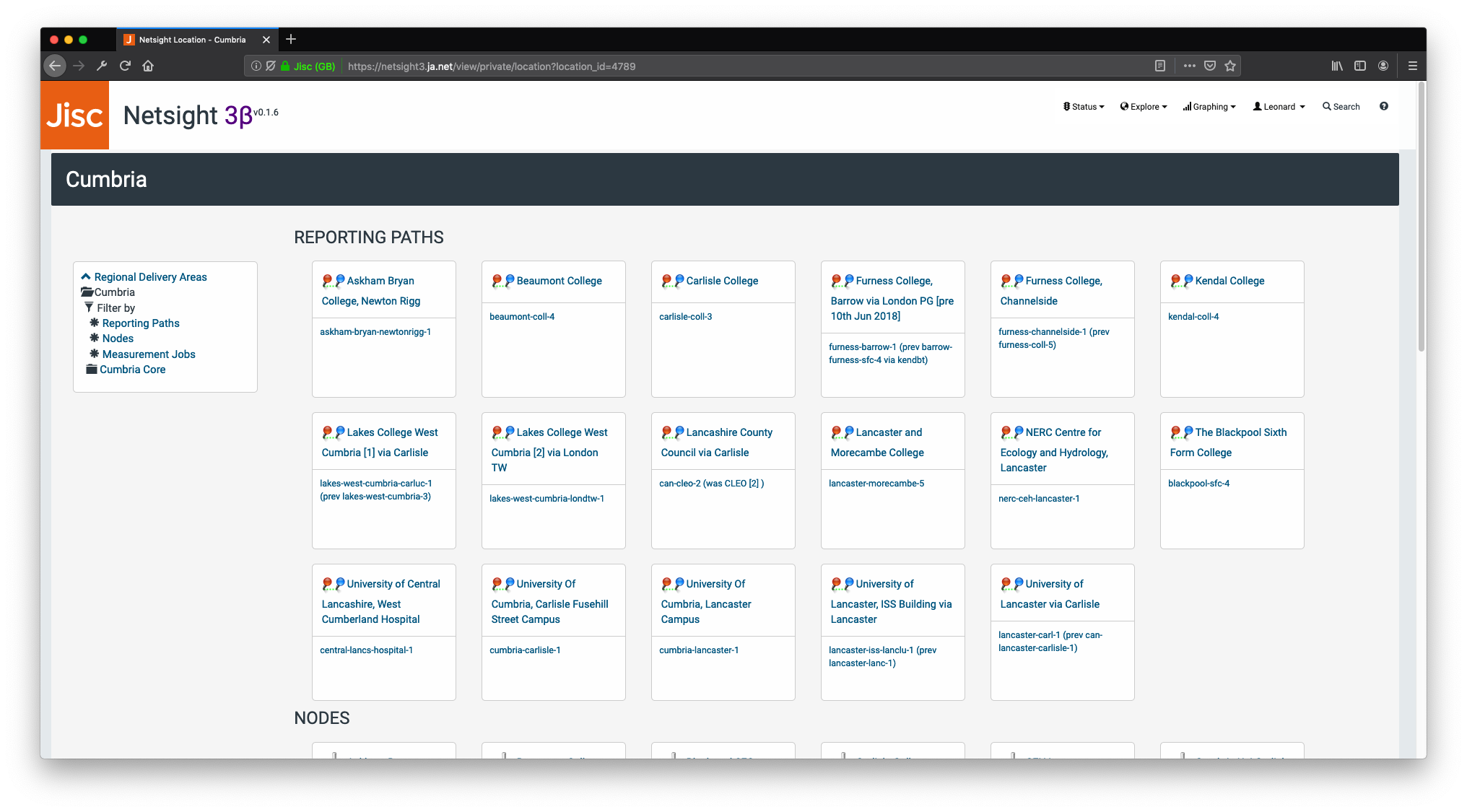Viewport: 1467px width, 812px height.
Task: Show the browser sidebar
Action: click(x=1360, y=66)
